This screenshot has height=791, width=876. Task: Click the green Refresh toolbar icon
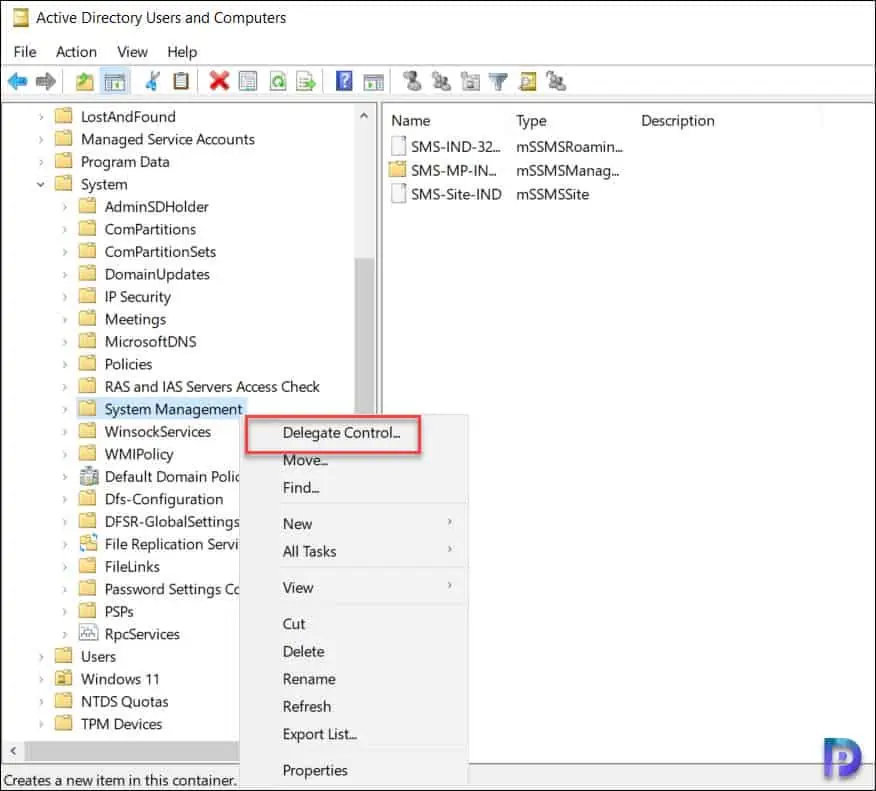tap(278, 82)
